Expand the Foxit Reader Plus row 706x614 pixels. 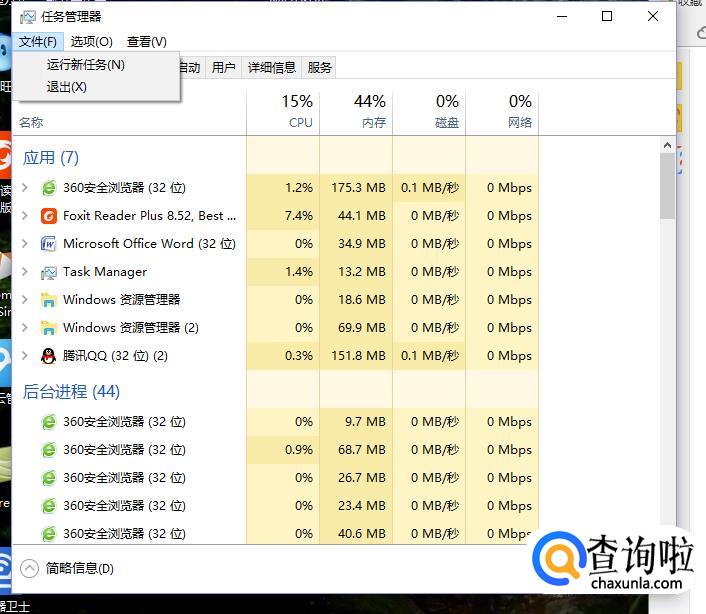click(25, 216)
